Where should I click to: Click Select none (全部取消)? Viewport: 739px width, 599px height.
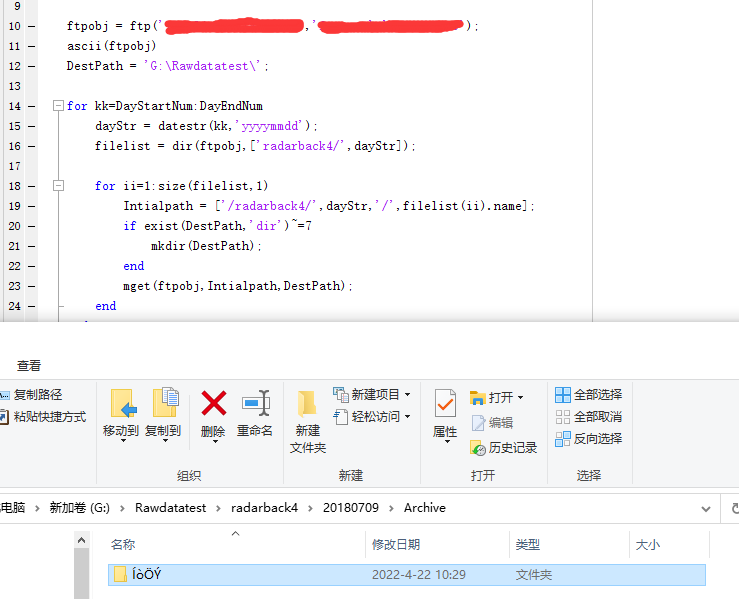(x=589, y=416)
